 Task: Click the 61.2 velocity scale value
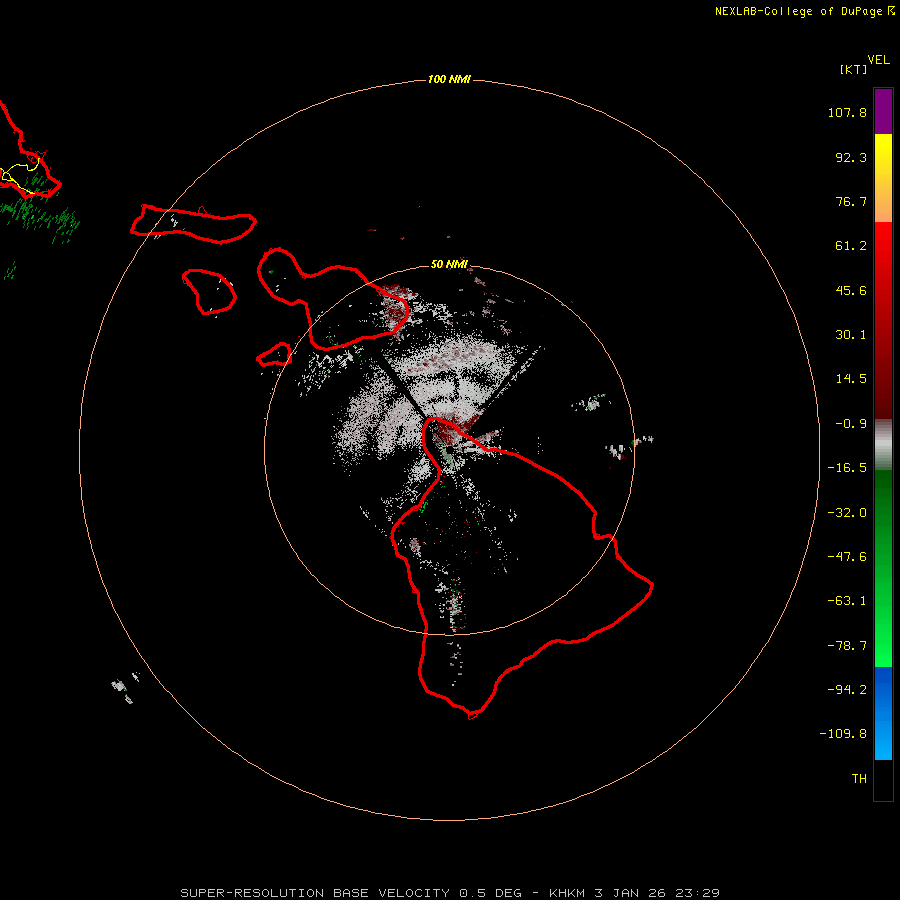(x=851, y=246)
